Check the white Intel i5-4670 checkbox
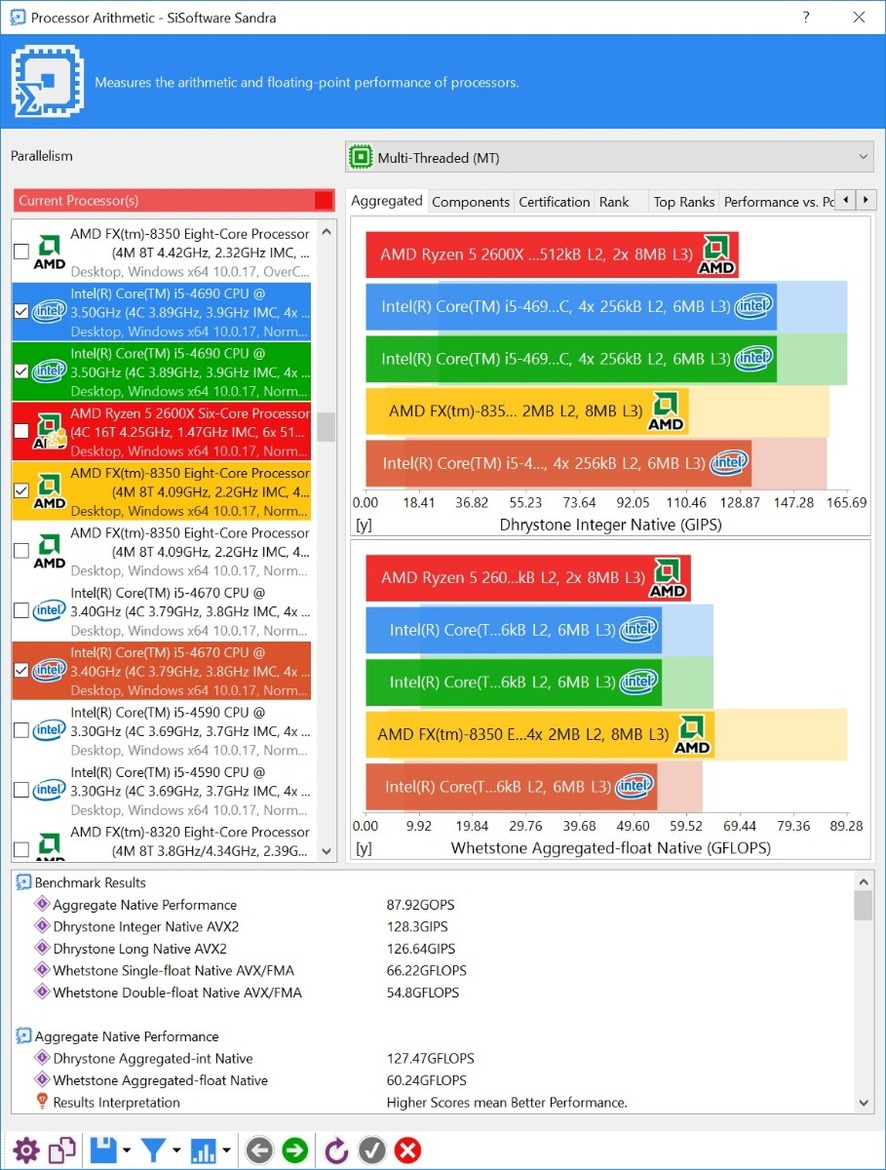Image resolution: width=886 pixels, height=1170 pixels. tap(22, 610)
